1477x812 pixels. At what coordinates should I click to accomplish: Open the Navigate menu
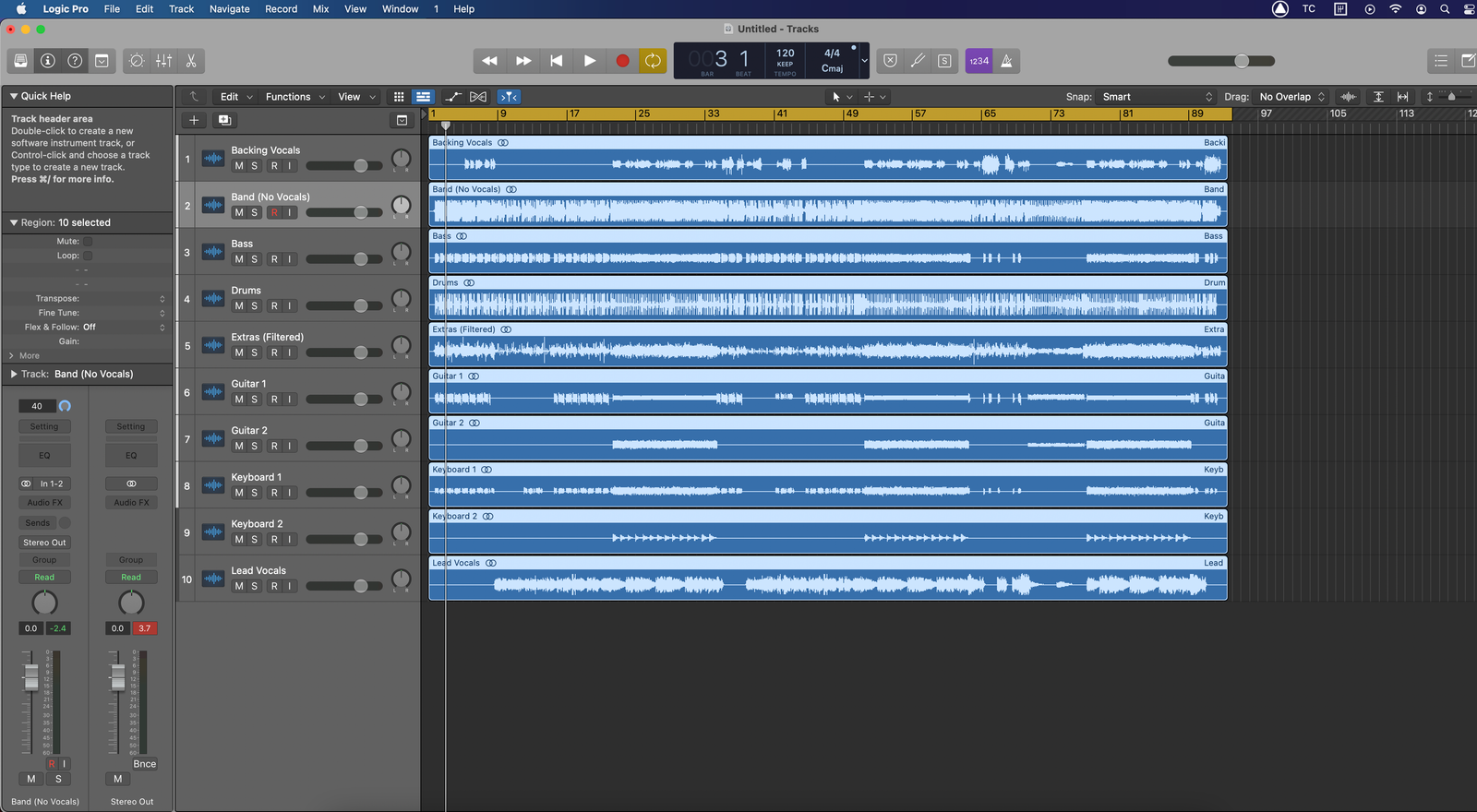coord(230,9)
